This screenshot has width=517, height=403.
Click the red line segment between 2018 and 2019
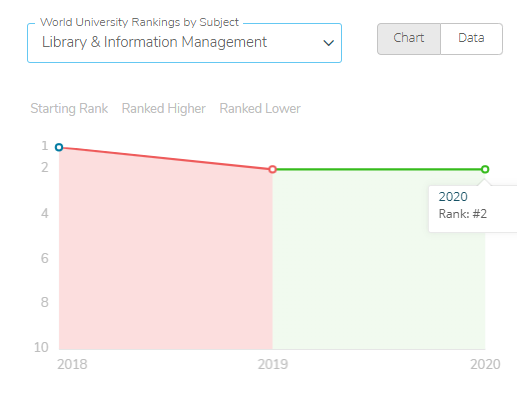[x=166, y=158]
